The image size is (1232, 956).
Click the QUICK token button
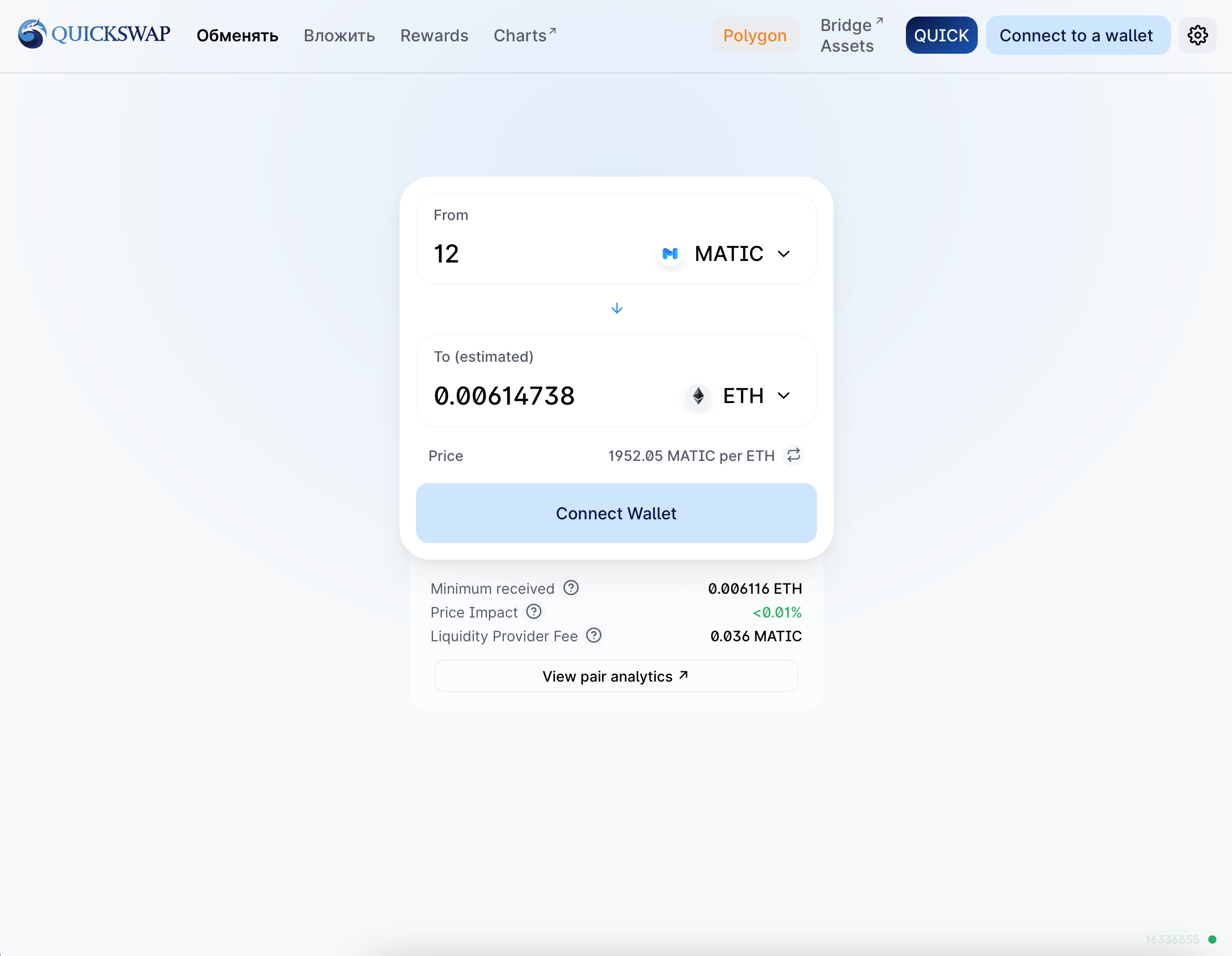[941, 36]
